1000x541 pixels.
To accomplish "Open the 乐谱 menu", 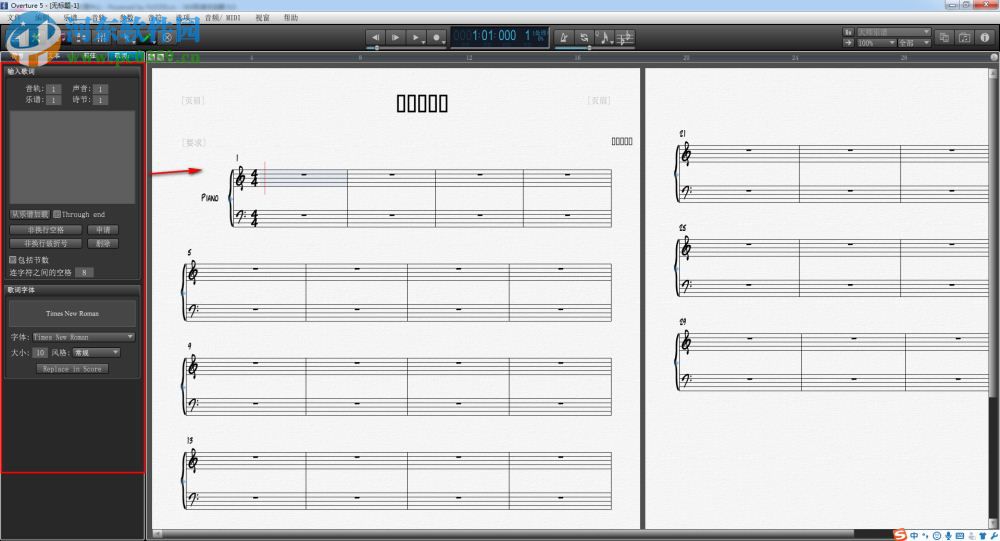I will (70, 18).
